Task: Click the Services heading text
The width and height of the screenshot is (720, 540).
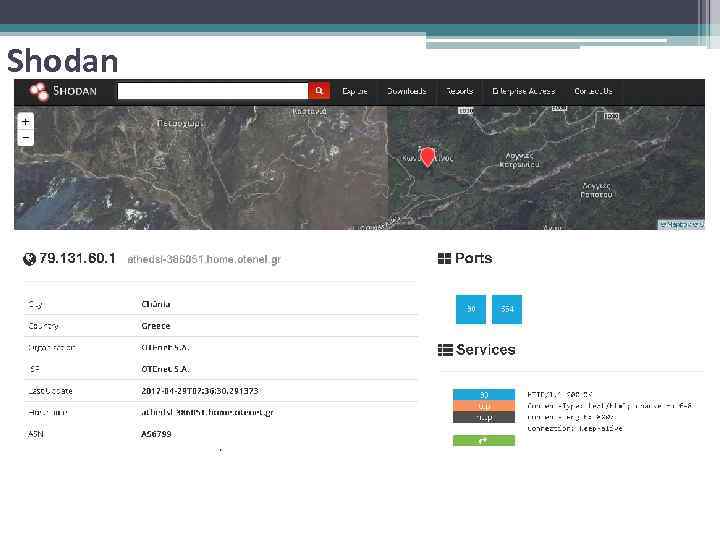Action: 485,350
